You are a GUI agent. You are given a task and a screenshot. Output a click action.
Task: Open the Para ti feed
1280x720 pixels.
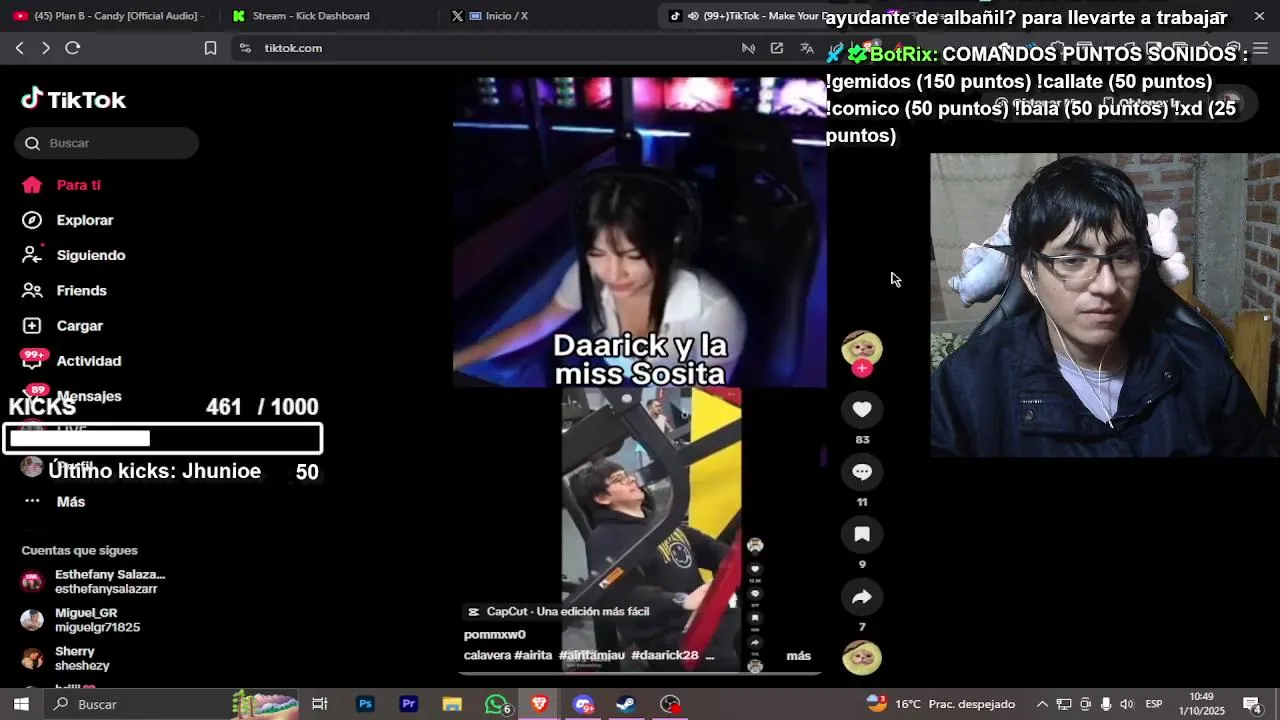[x=62, y=185]
